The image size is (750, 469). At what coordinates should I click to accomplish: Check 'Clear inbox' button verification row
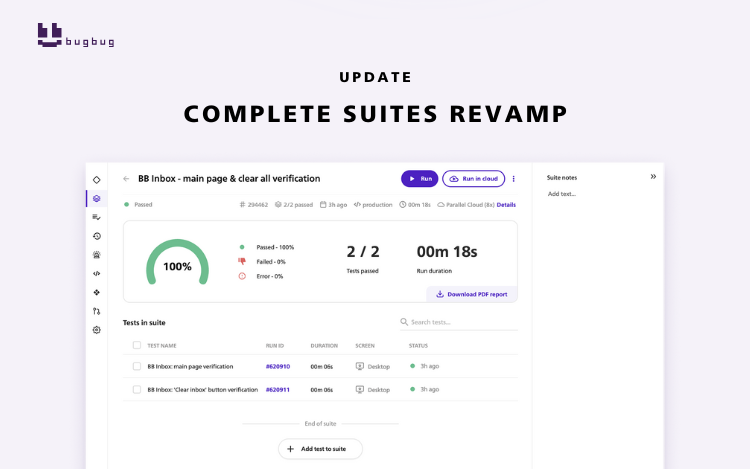tap(137, 389)
